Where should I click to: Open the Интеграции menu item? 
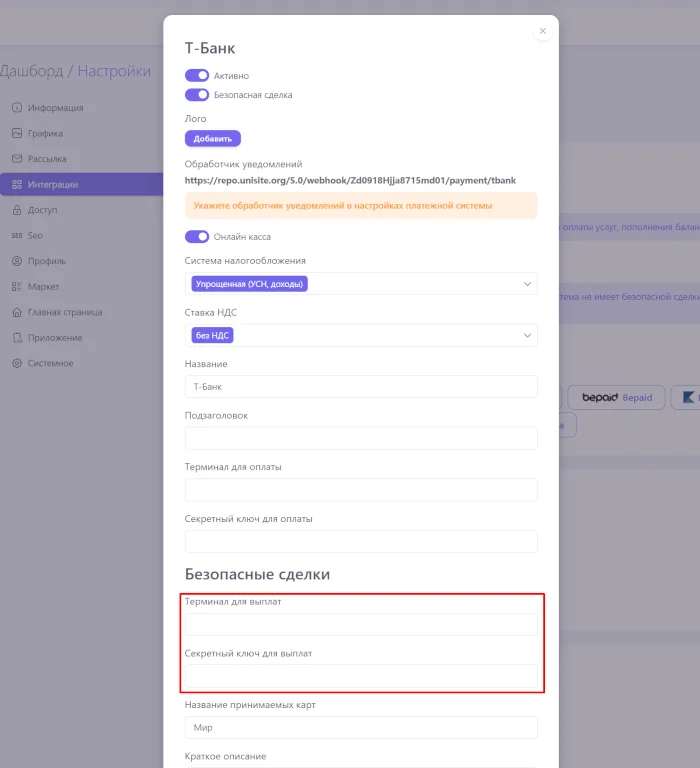53,185
